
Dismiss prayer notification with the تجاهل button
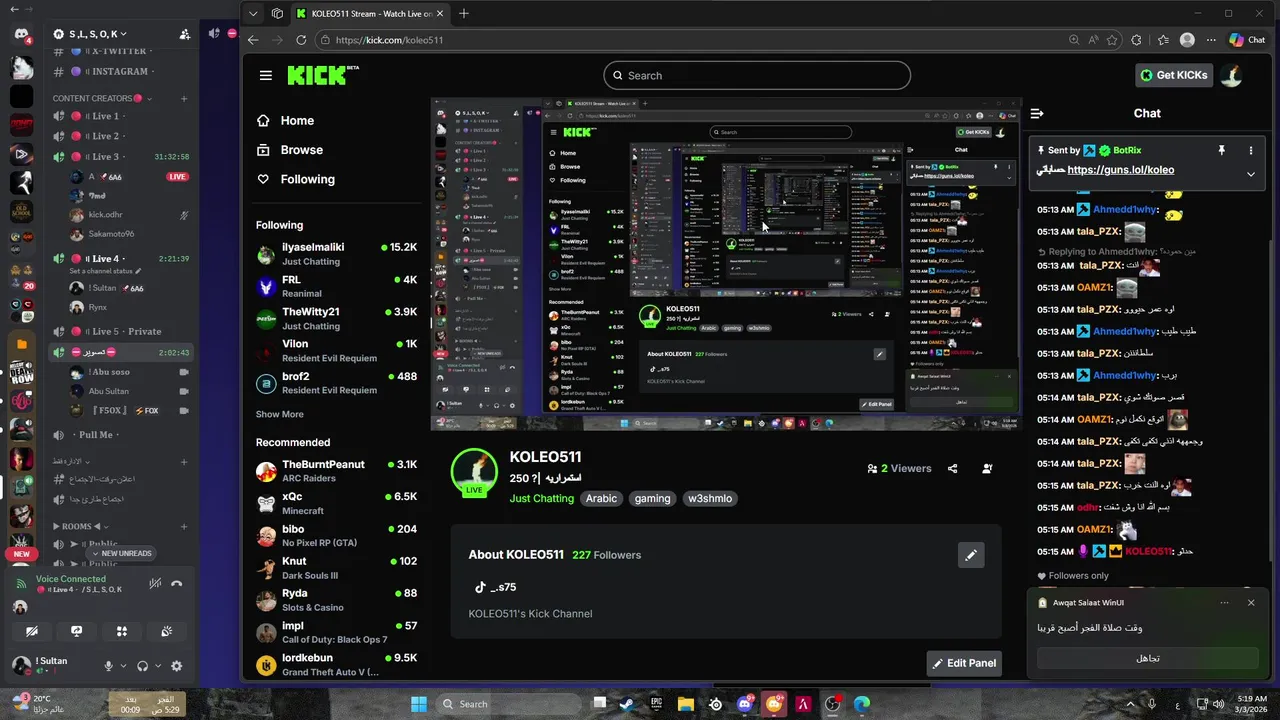(1147, 658)
